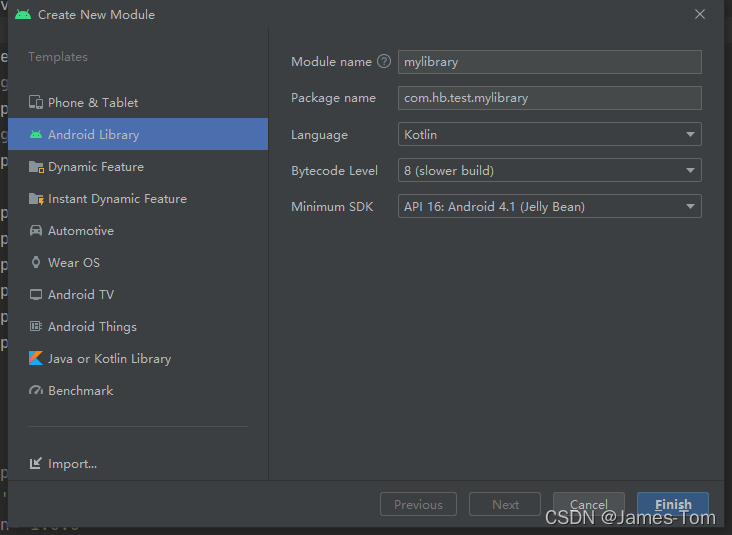Image resolution: width=732 pixels, height=535 pixels.
Task: Click the Minimum SDK label
Action: [332, 206]
